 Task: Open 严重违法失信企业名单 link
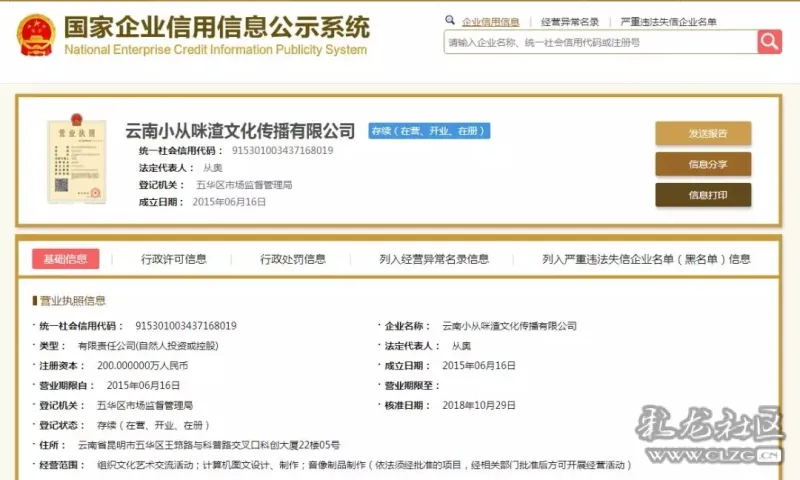point(668,22)
